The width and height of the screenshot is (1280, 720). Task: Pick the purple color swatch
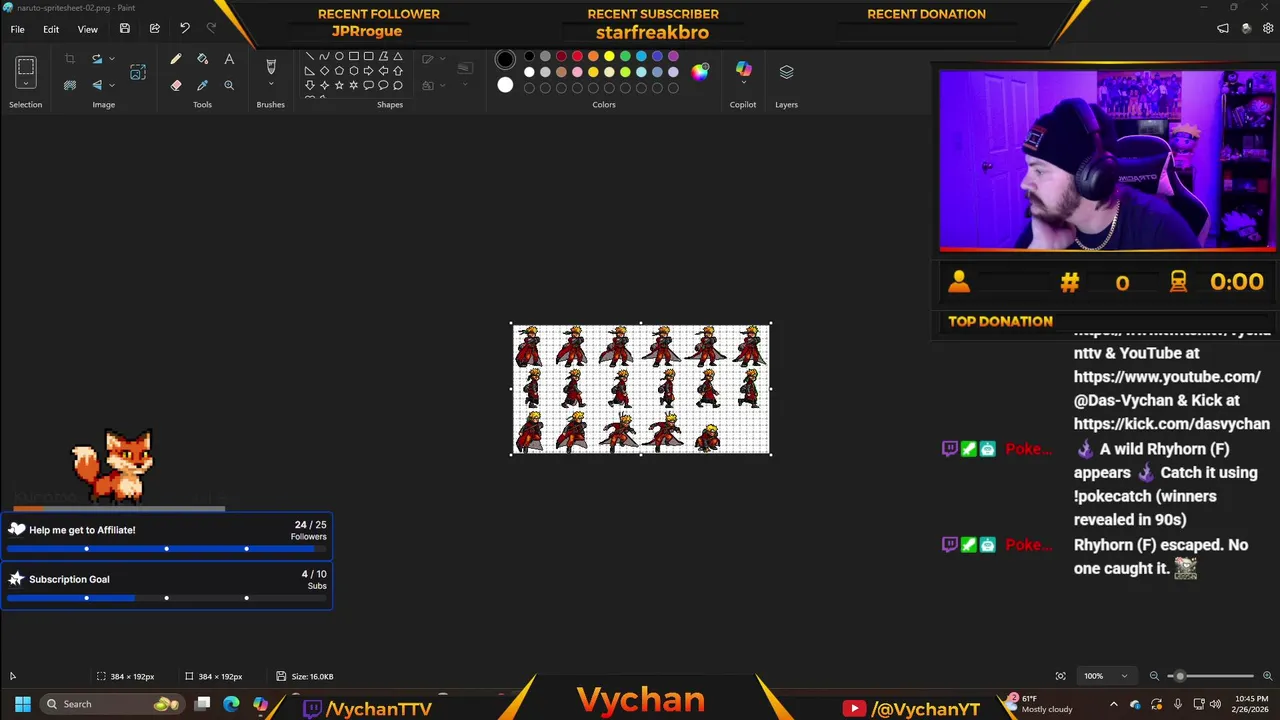pyautogui.click(x=673, y=56)
